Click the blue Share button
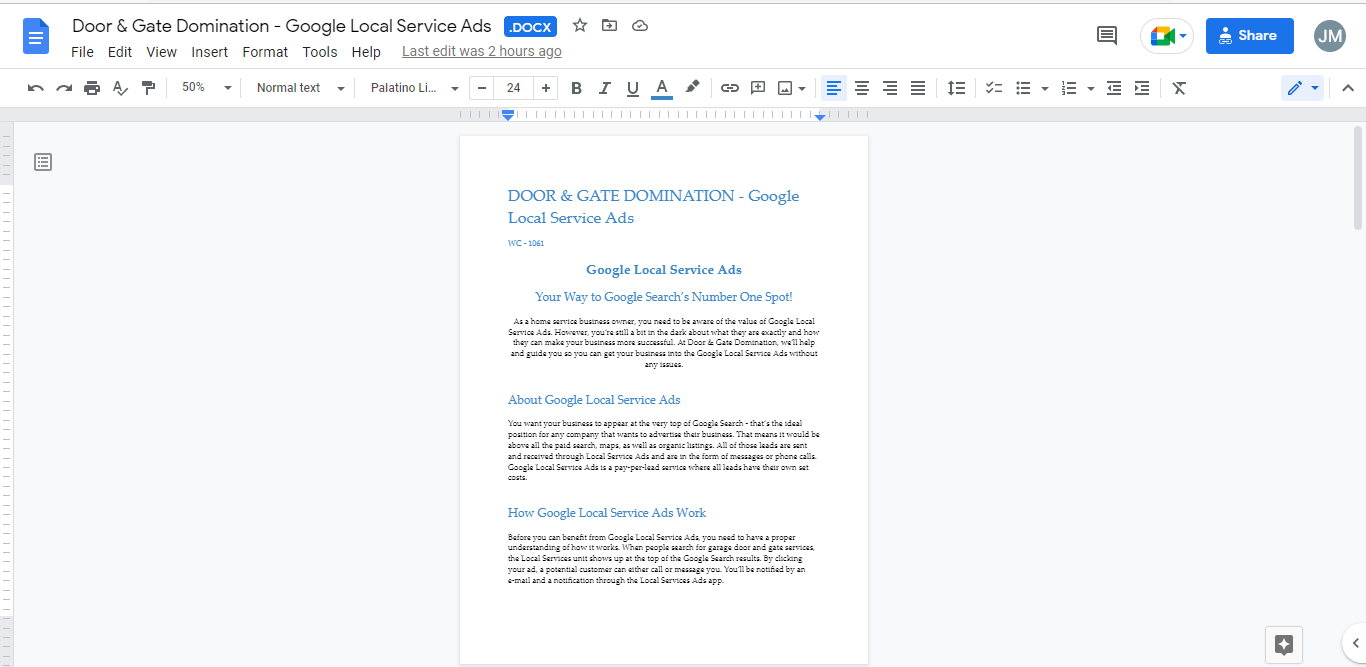1366x667 pixels. pyautogui.click(x=1249, y=36)
